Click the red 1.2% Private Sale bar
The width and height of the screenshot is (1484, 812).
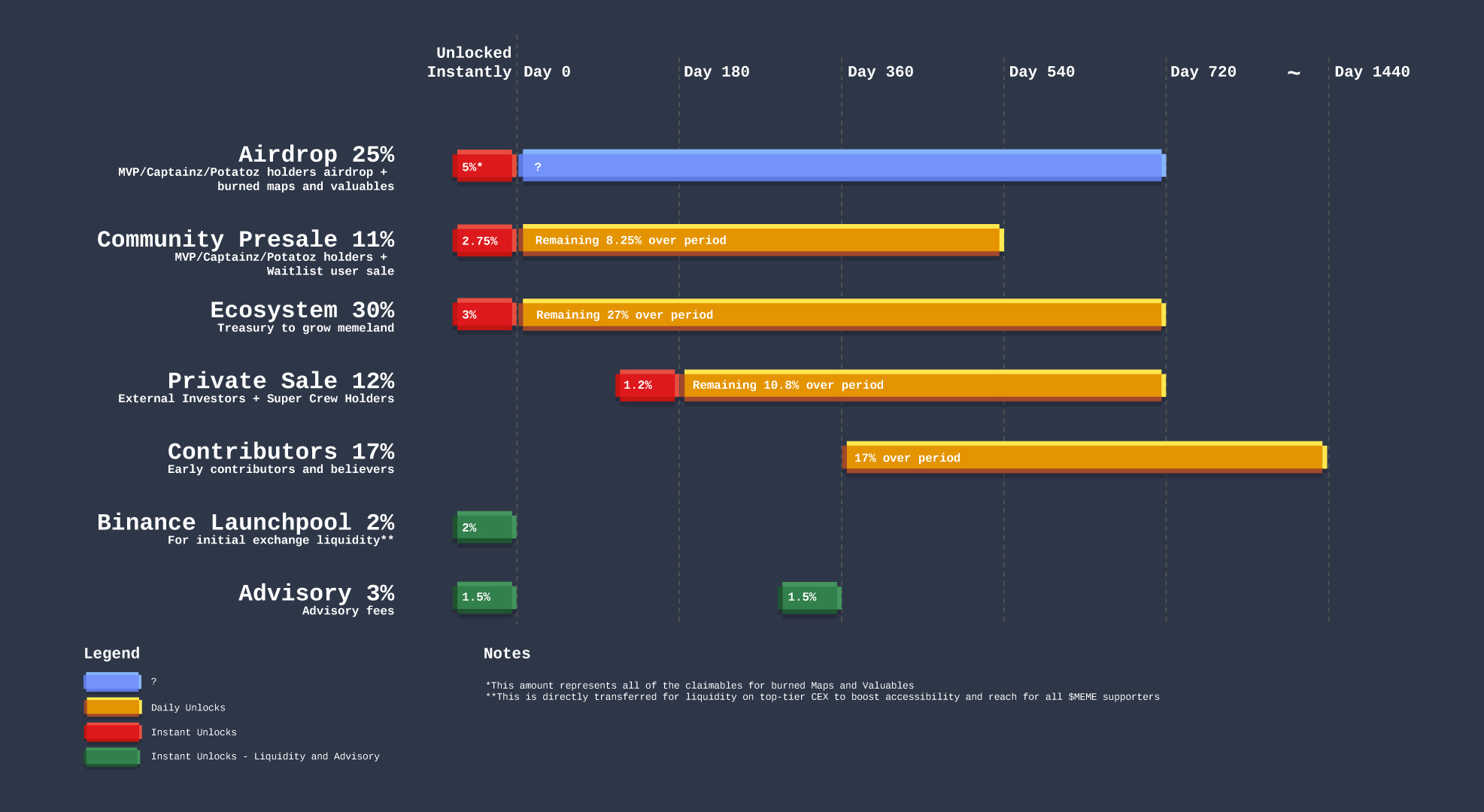[647, 385]
